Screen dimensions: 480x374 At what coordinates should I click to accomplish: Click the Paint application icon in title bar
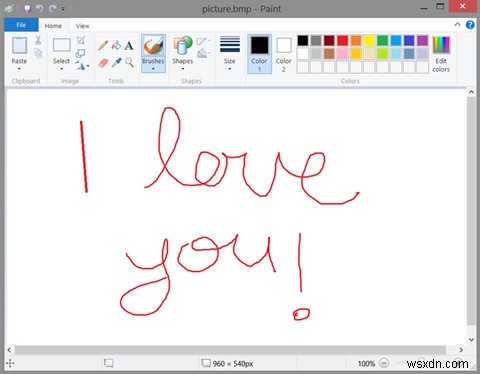pyautogui.click(x=9, y=8)
